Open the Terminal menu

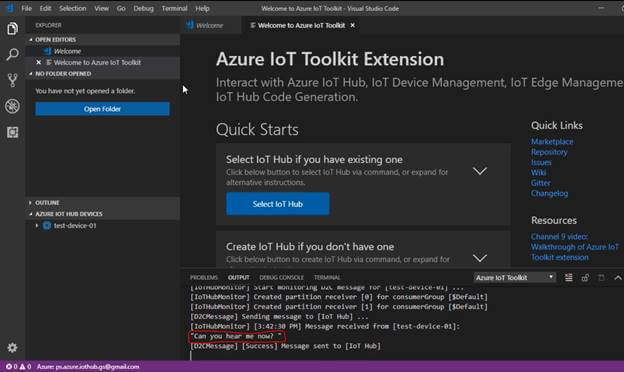(x=174, y=8)
